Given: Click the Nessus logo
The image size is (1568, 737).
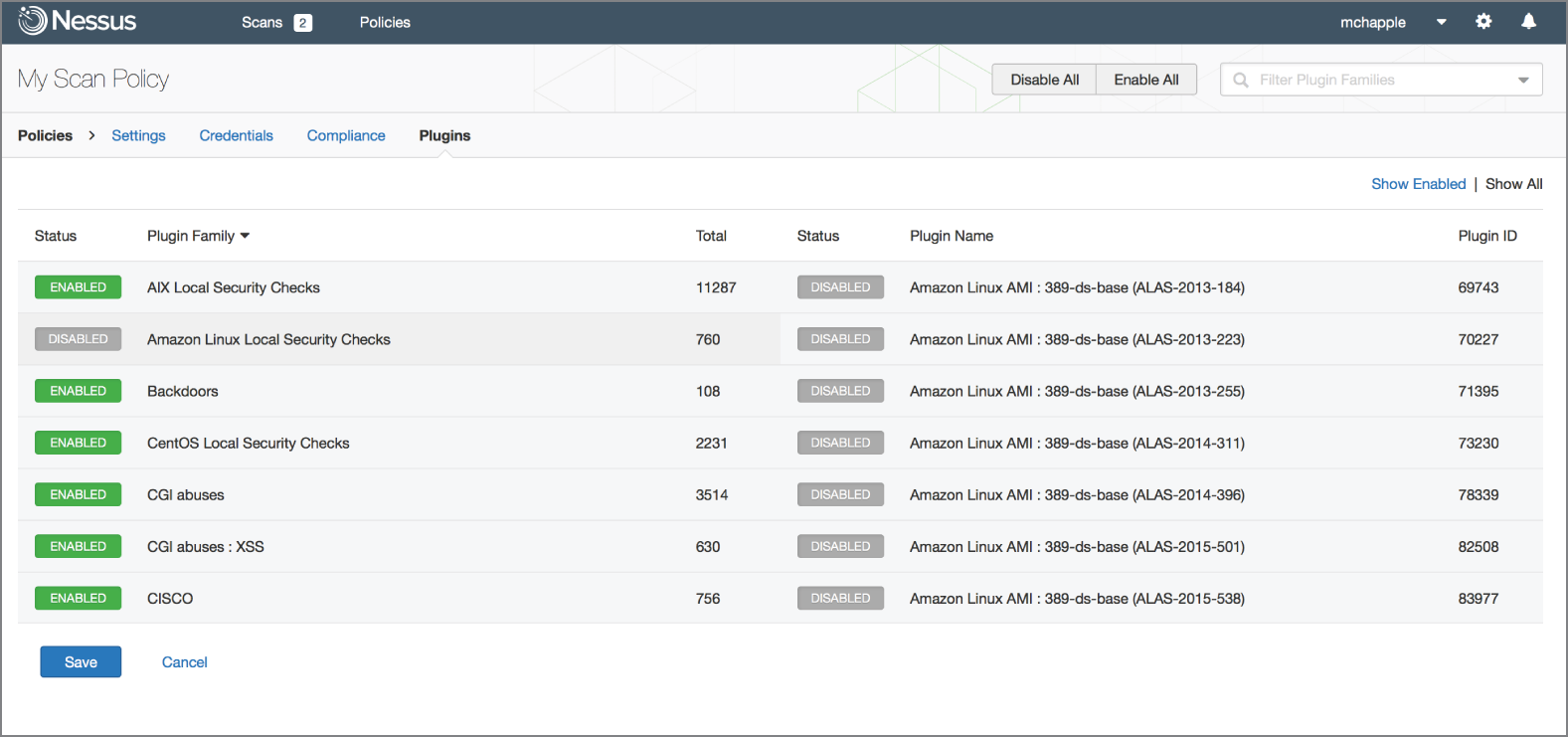Looking at the screenshot, I should tap(77, 21).
